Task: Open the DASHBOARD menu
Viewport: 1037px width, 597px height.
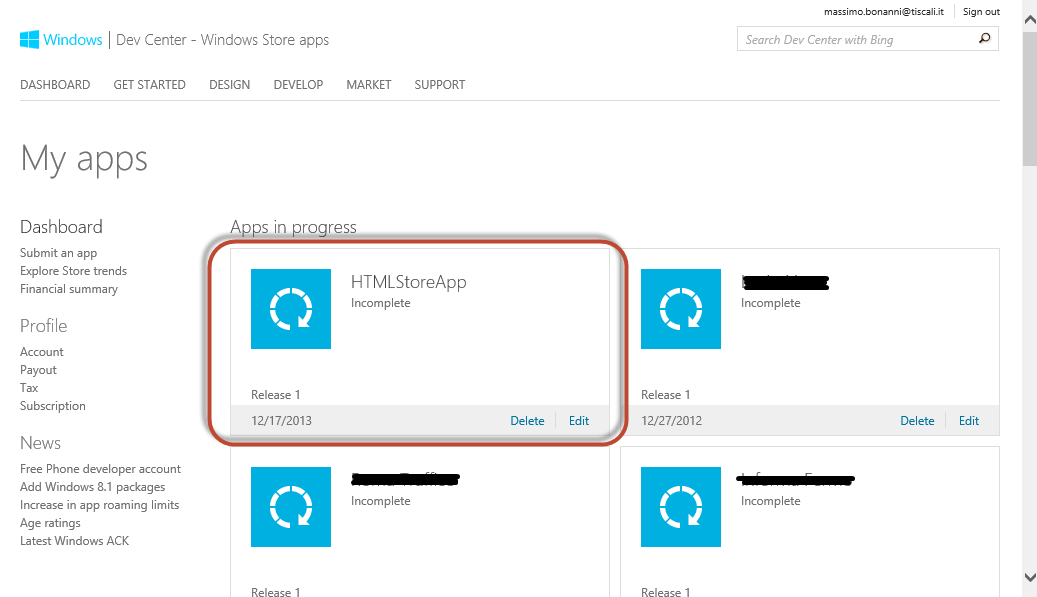Action: (55, 85)
